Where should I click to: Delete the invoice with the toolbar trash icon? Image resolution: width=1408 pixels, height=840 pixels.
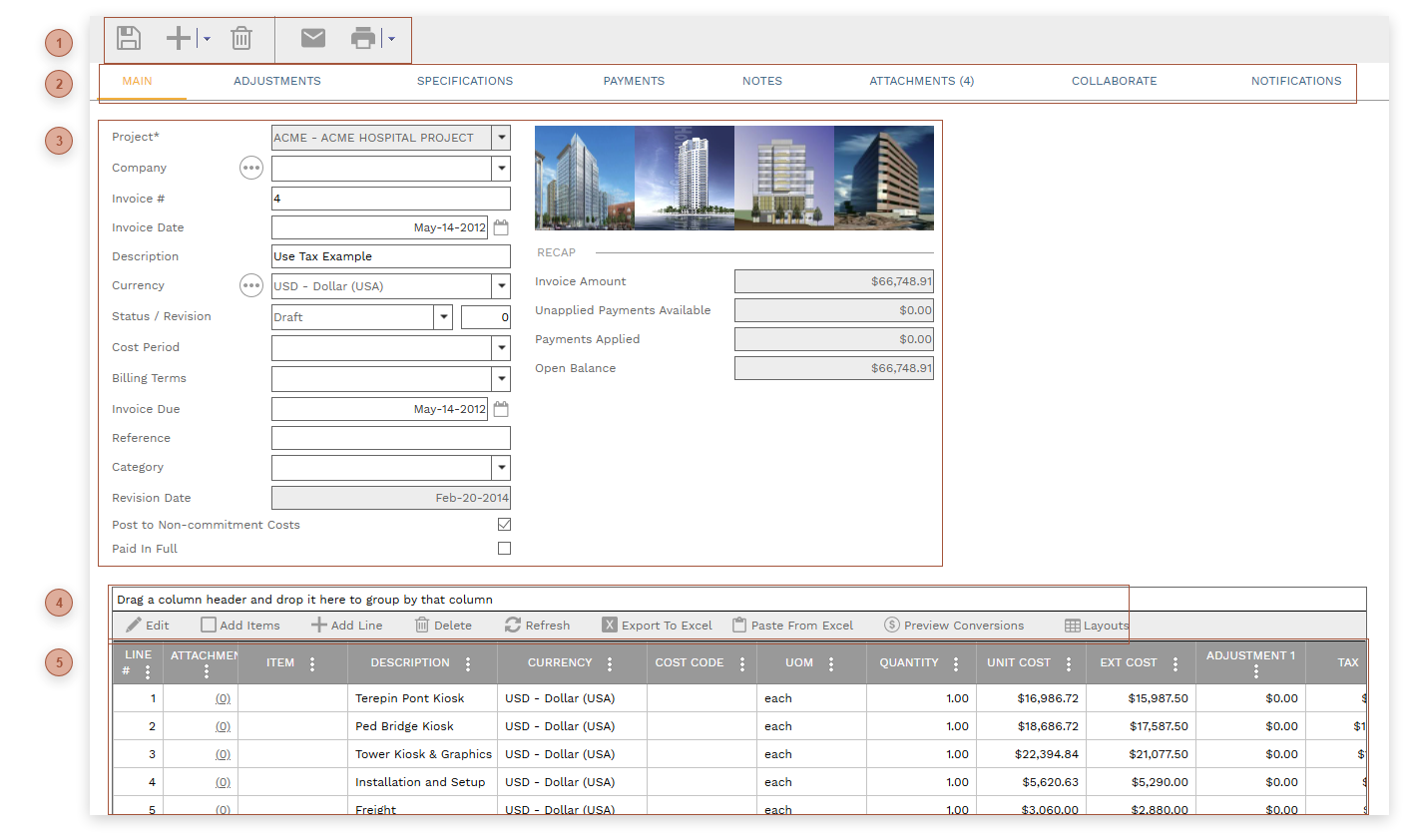(x=240, y=38)
